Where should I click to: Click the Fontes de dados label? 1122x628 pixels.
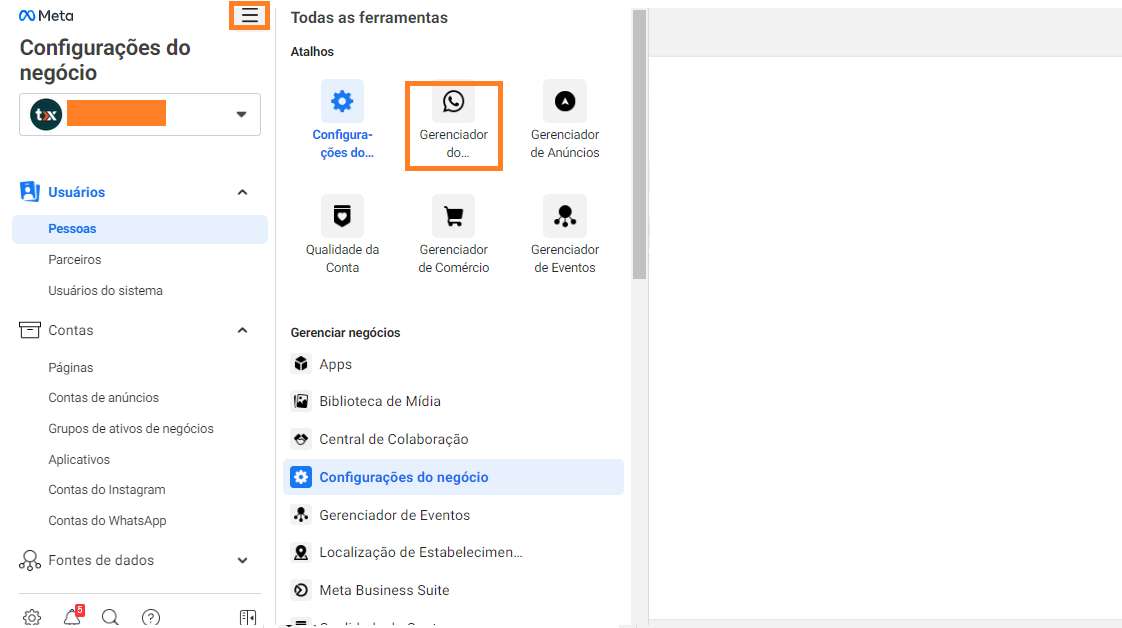[101, 561]
